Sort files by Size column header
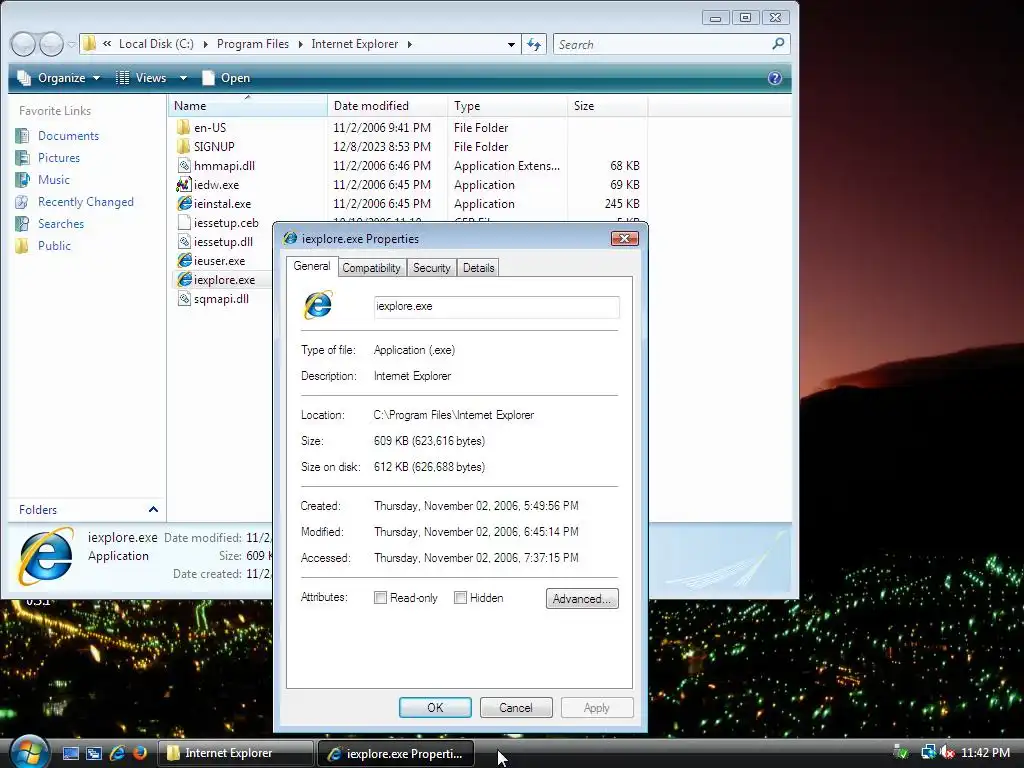1024x768 pixels. pyautogui.click(x=607, y=106)
